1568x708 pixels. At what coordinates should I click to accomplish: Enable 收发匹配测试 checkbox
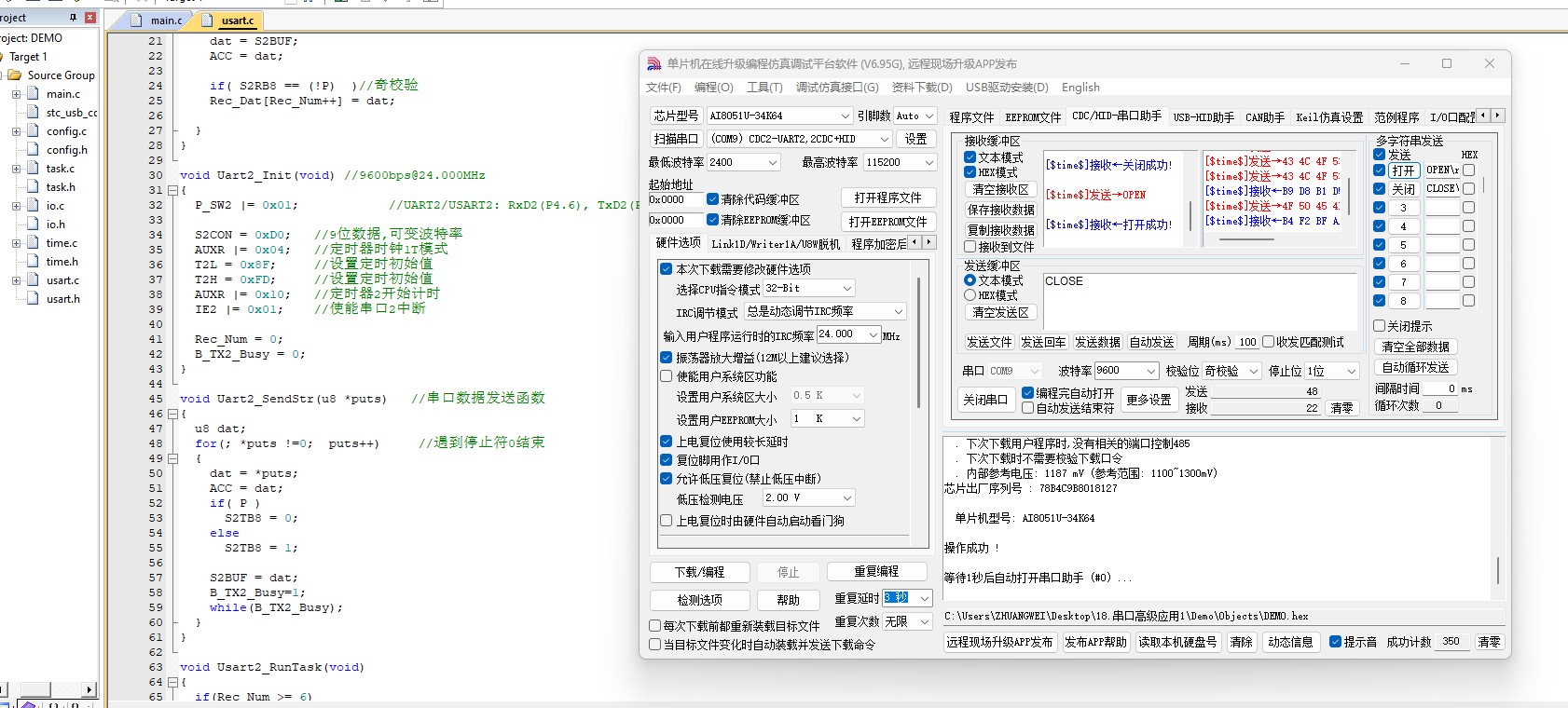1268,342
